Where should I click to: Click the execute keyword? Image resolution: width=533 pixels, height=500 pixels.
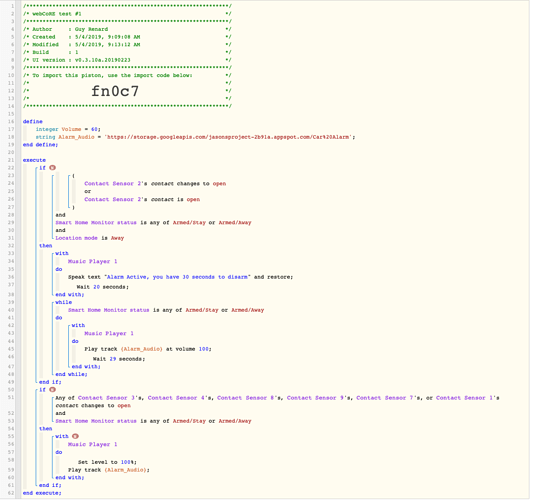click(34, 160)
